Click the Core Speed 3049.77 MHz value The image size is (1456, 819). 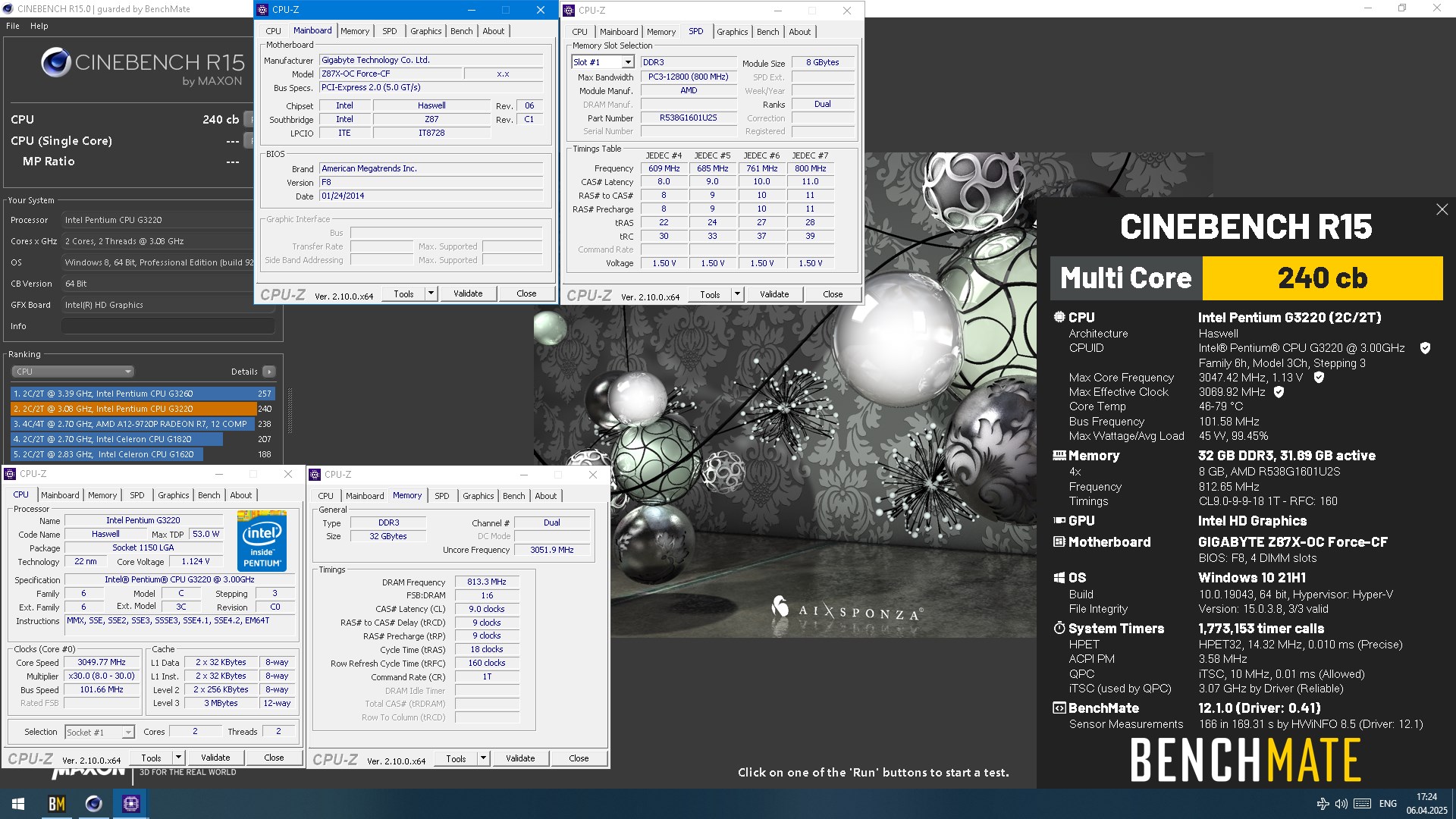(102, 663)
